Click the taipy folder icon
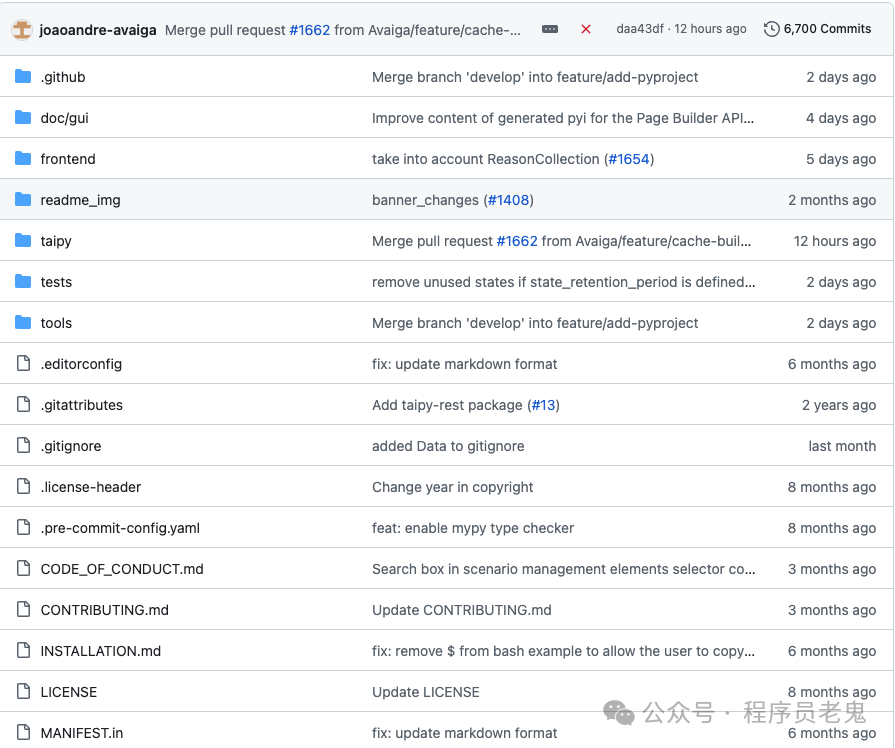This screenshot has height=748, width=895. click(23, 241)
